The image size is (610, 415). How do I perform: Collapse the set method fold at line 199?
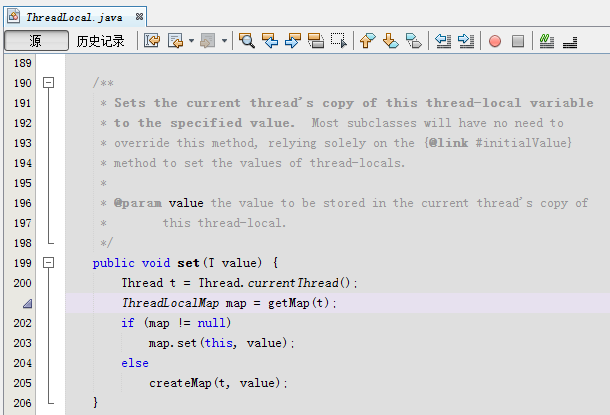[49, 263]
